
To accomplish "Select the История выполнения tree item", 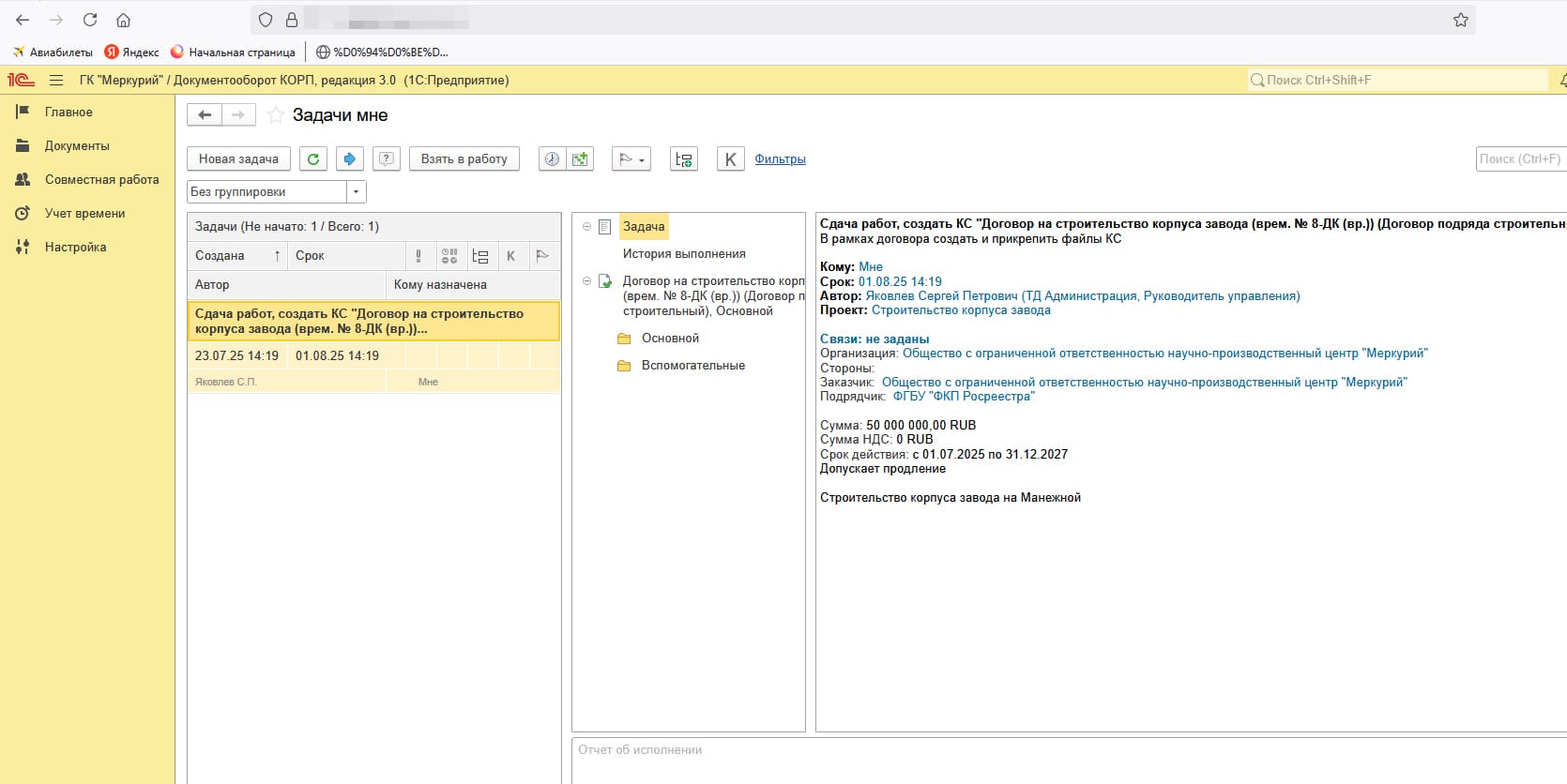I will click(684, 254).
